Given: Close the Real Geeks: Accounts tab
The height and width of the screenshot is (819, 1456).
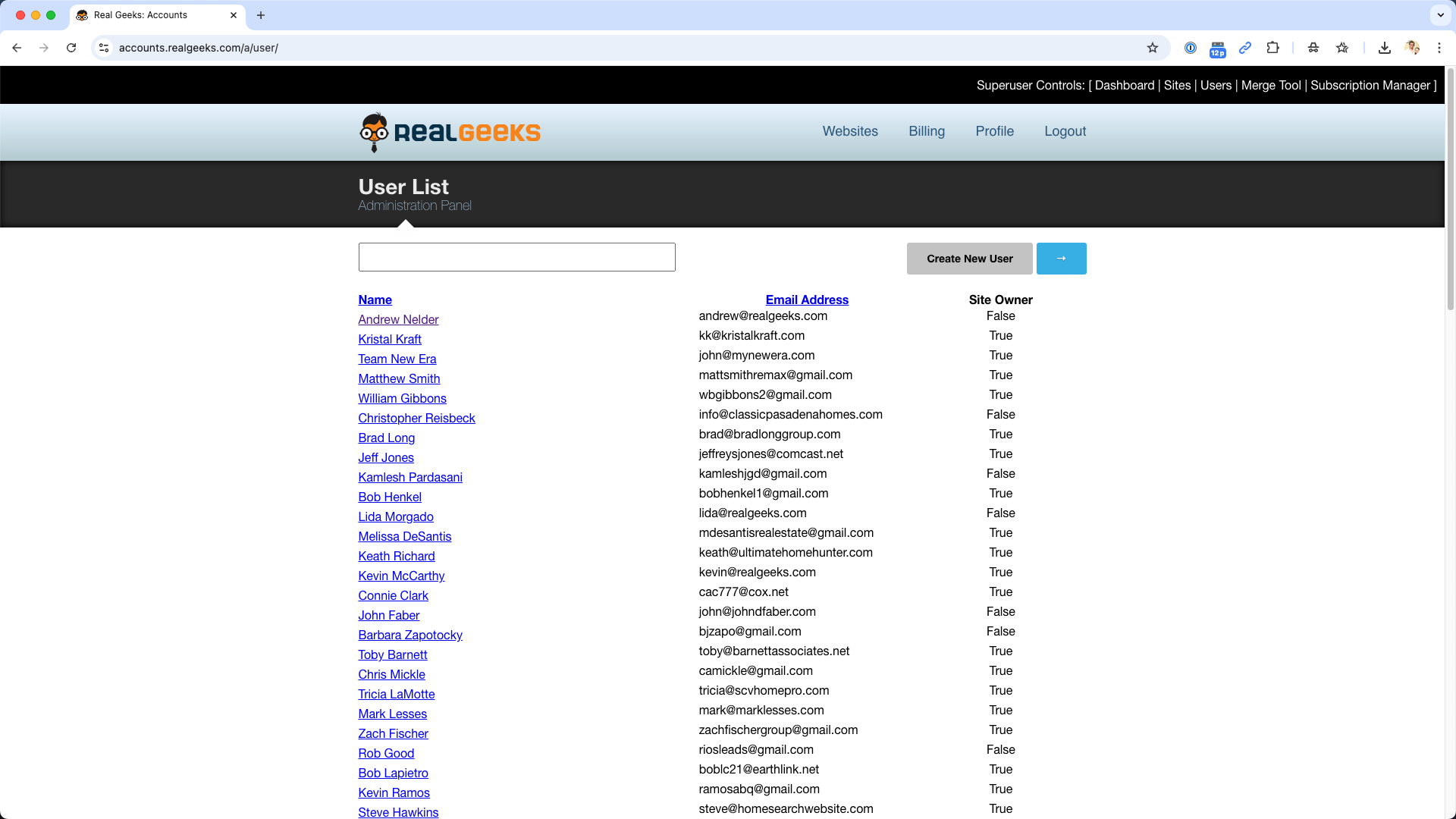Looking at the screenshot, I should tap(234, 15).
